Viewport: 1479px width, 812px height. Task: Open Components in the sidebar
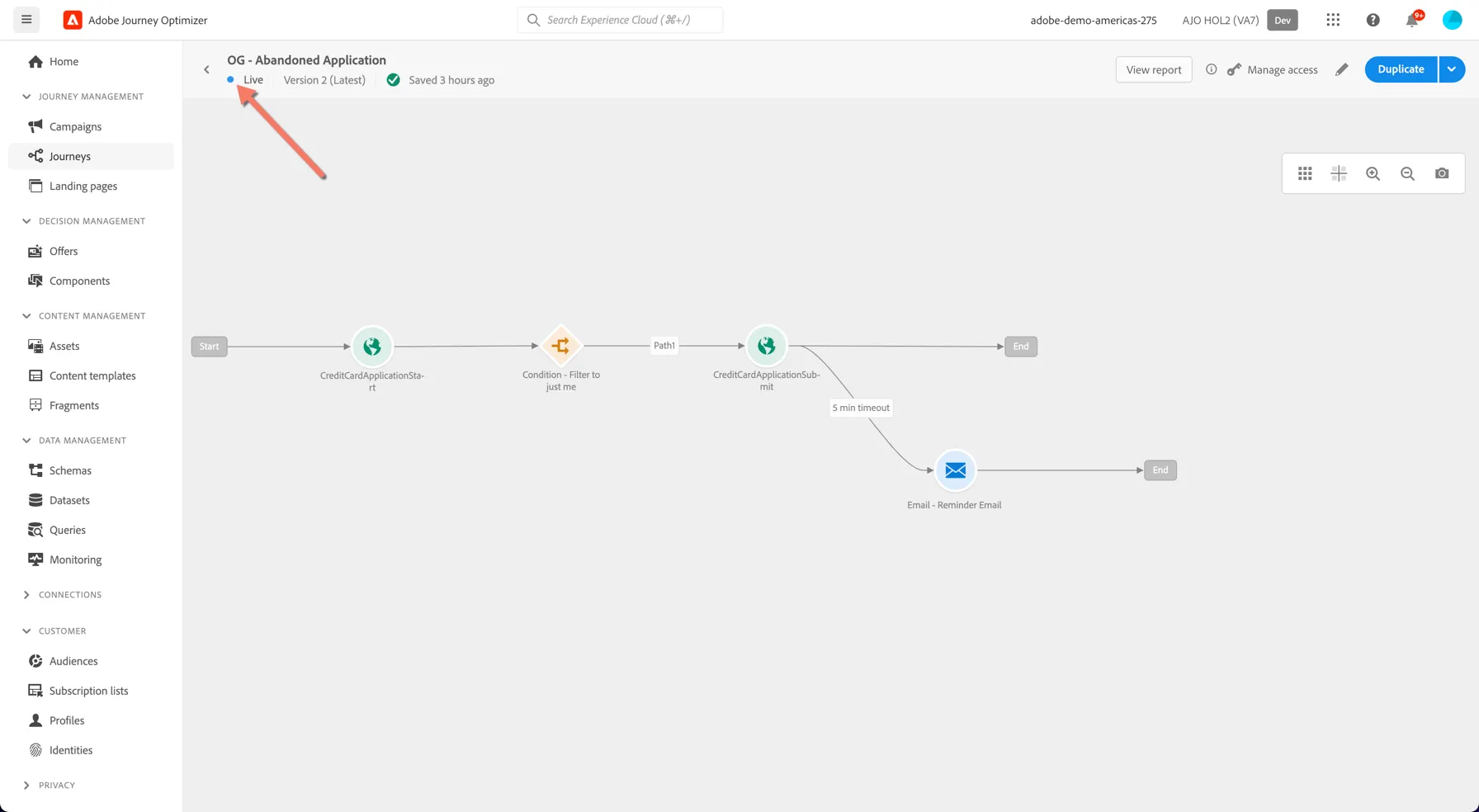91,281
